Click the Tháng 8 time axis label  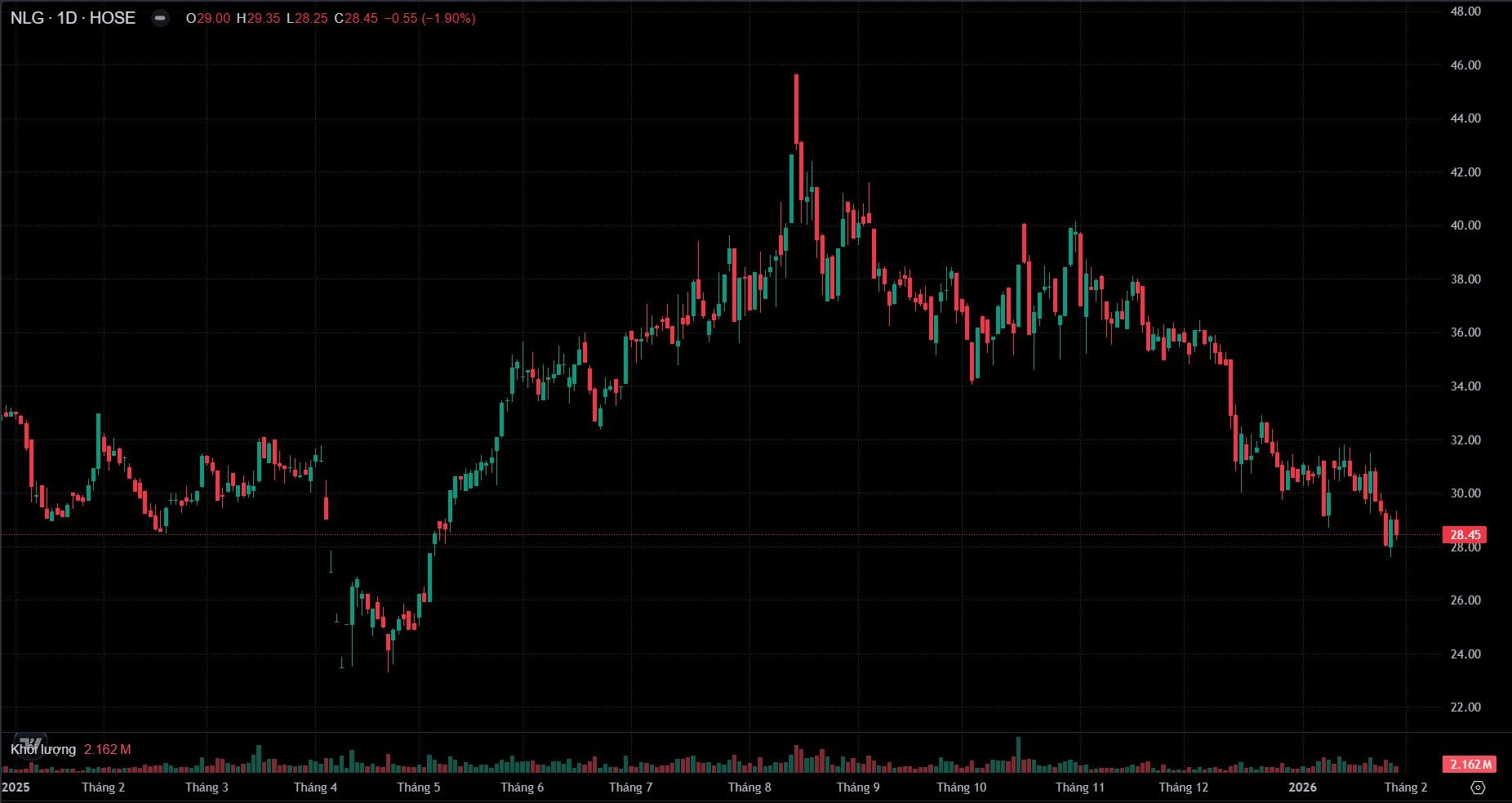[x=749, y=787]
